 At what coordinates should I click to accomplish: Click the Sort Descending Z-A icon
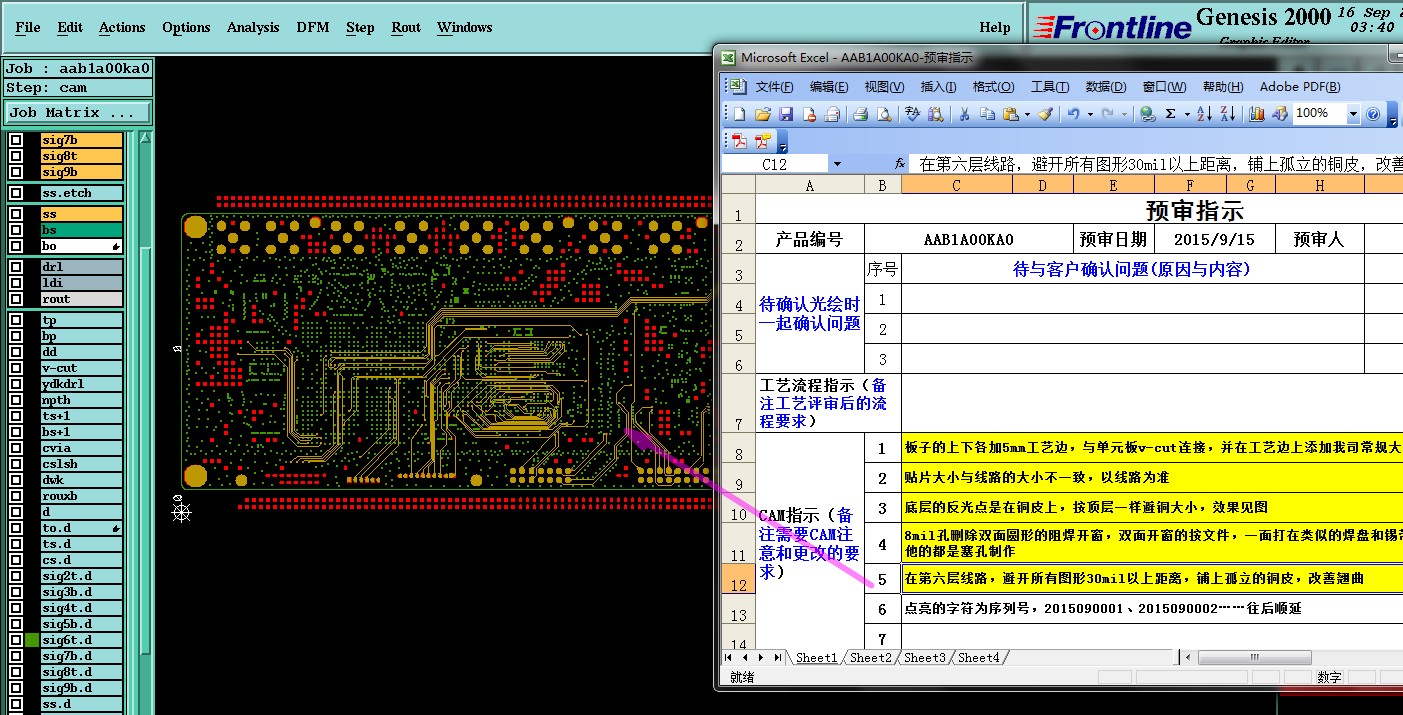(x=1228, y=114)
